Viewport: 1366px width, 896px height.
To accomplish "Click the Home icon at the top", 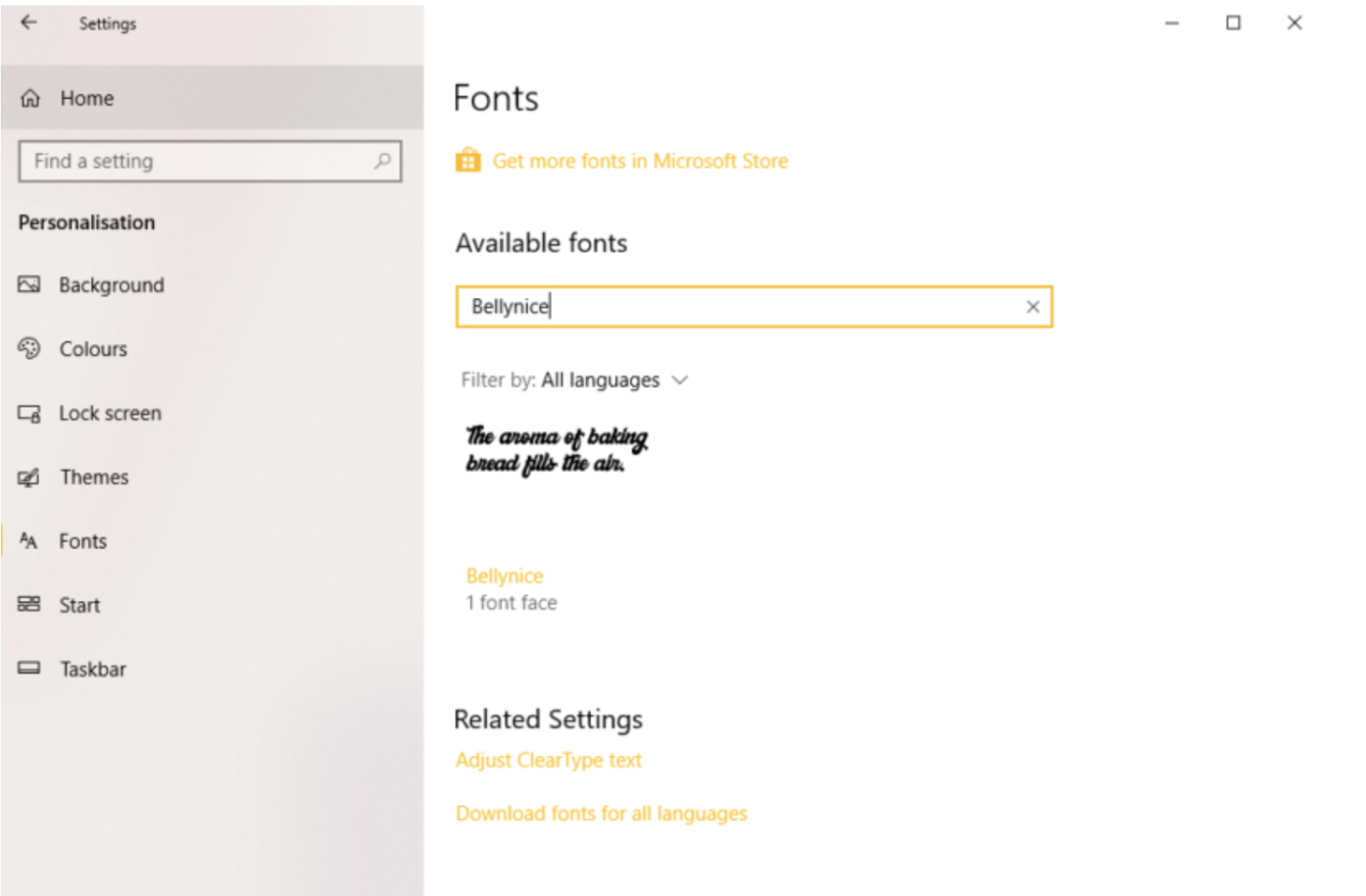I will tap(31, 98).
